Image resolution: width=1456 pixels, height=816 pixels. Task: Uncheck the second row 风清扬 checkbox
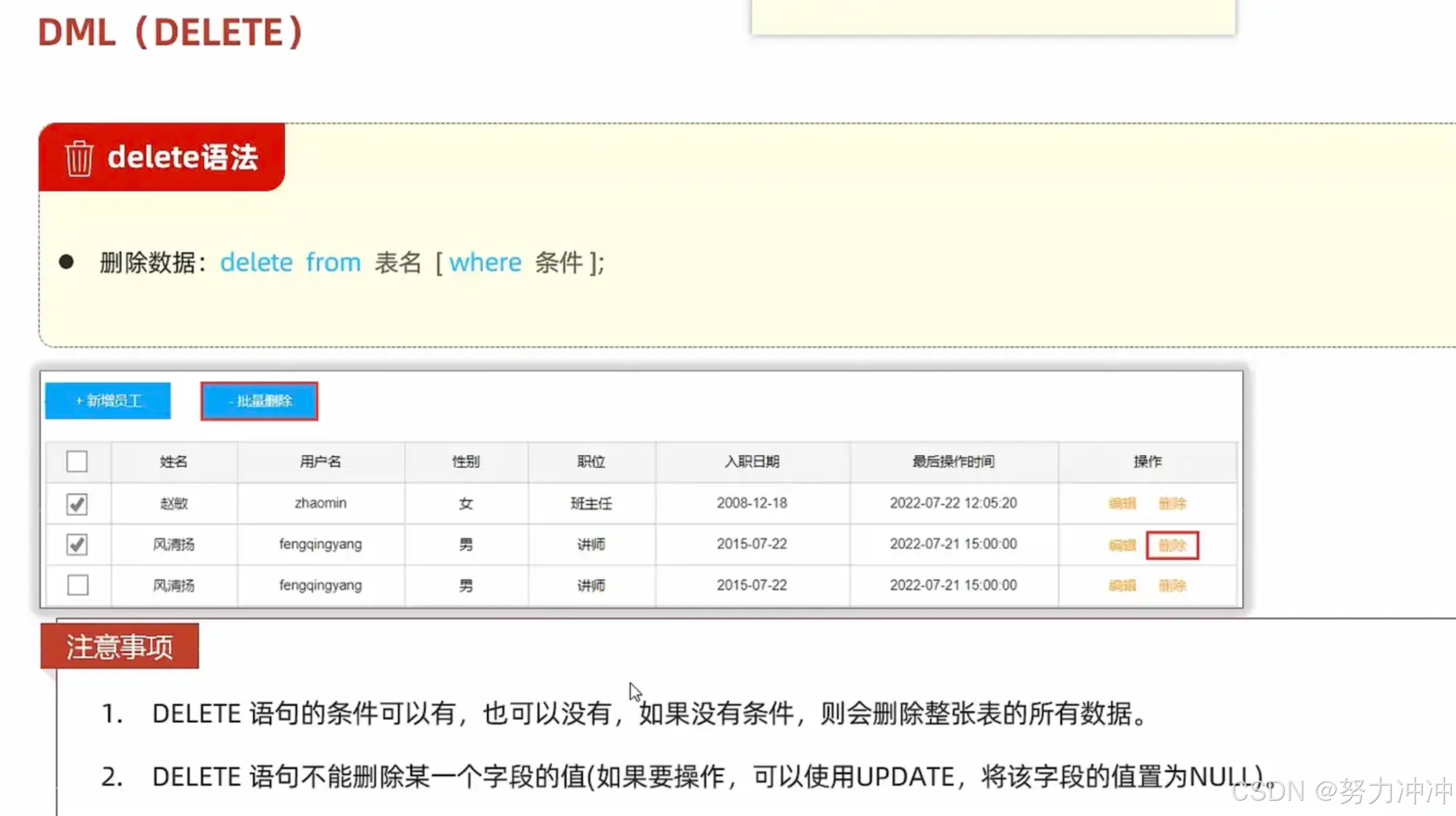[x=77, y=545]
